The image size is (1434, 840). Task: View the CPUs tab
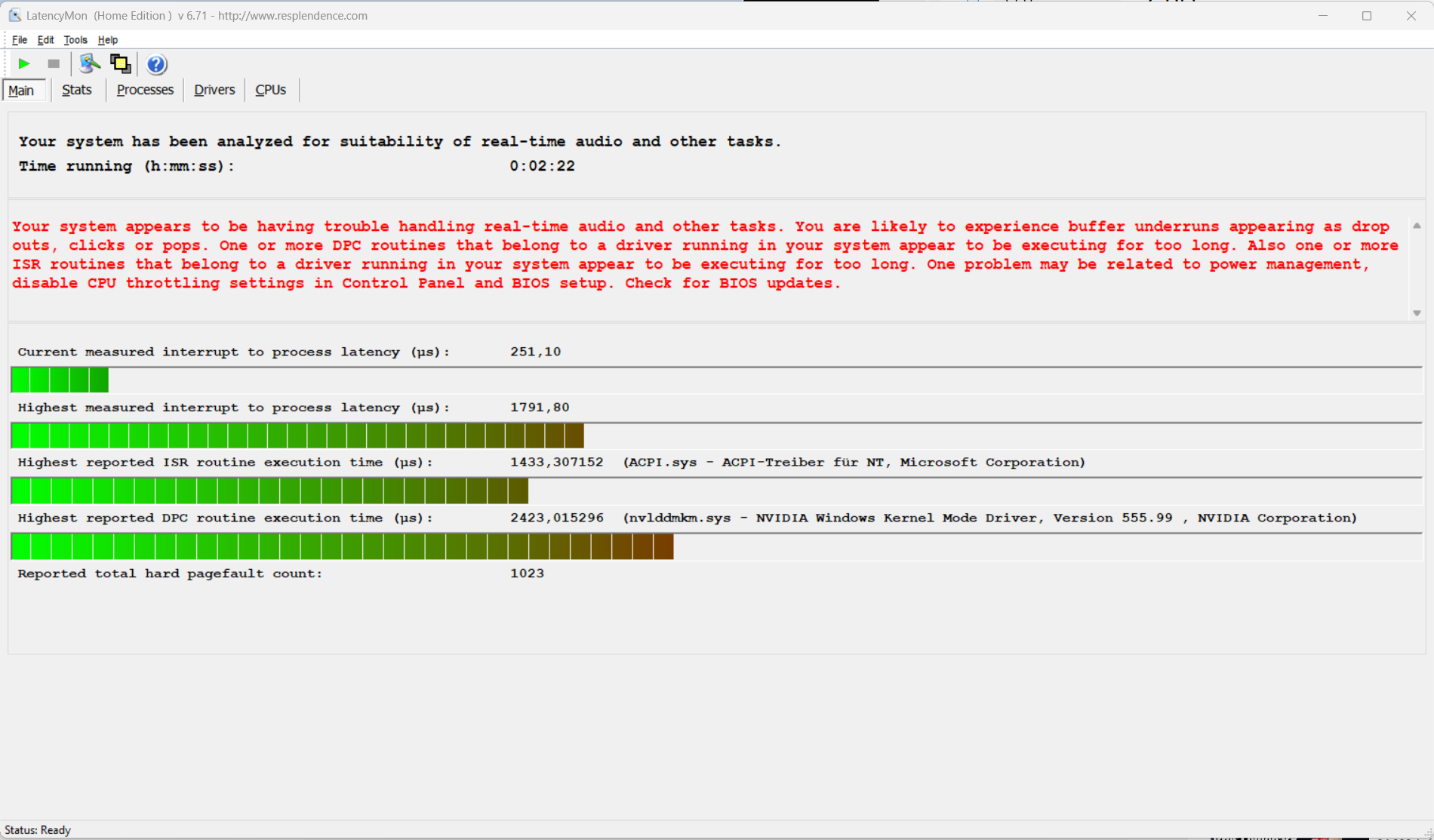coord(270,90)
